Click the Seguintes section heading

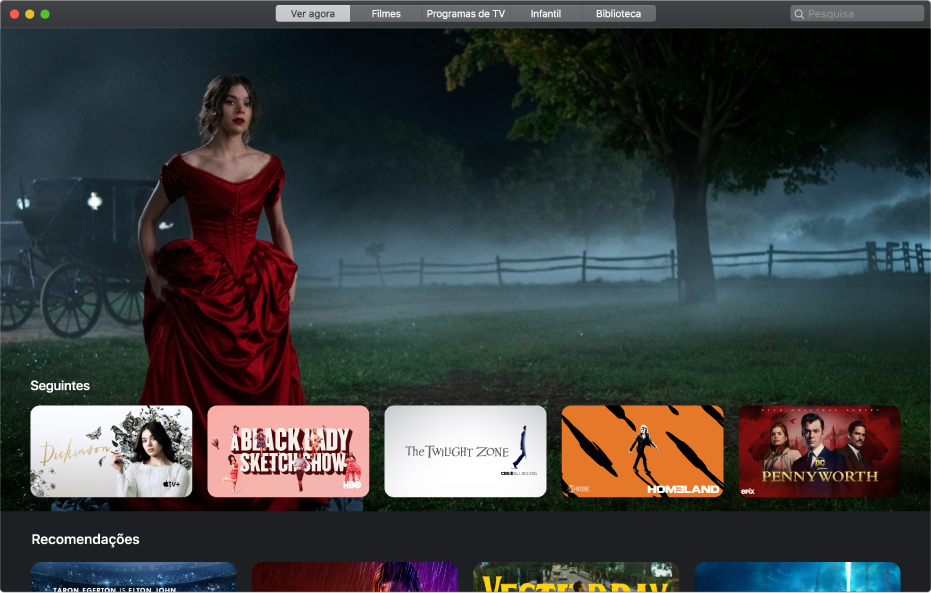60,386
